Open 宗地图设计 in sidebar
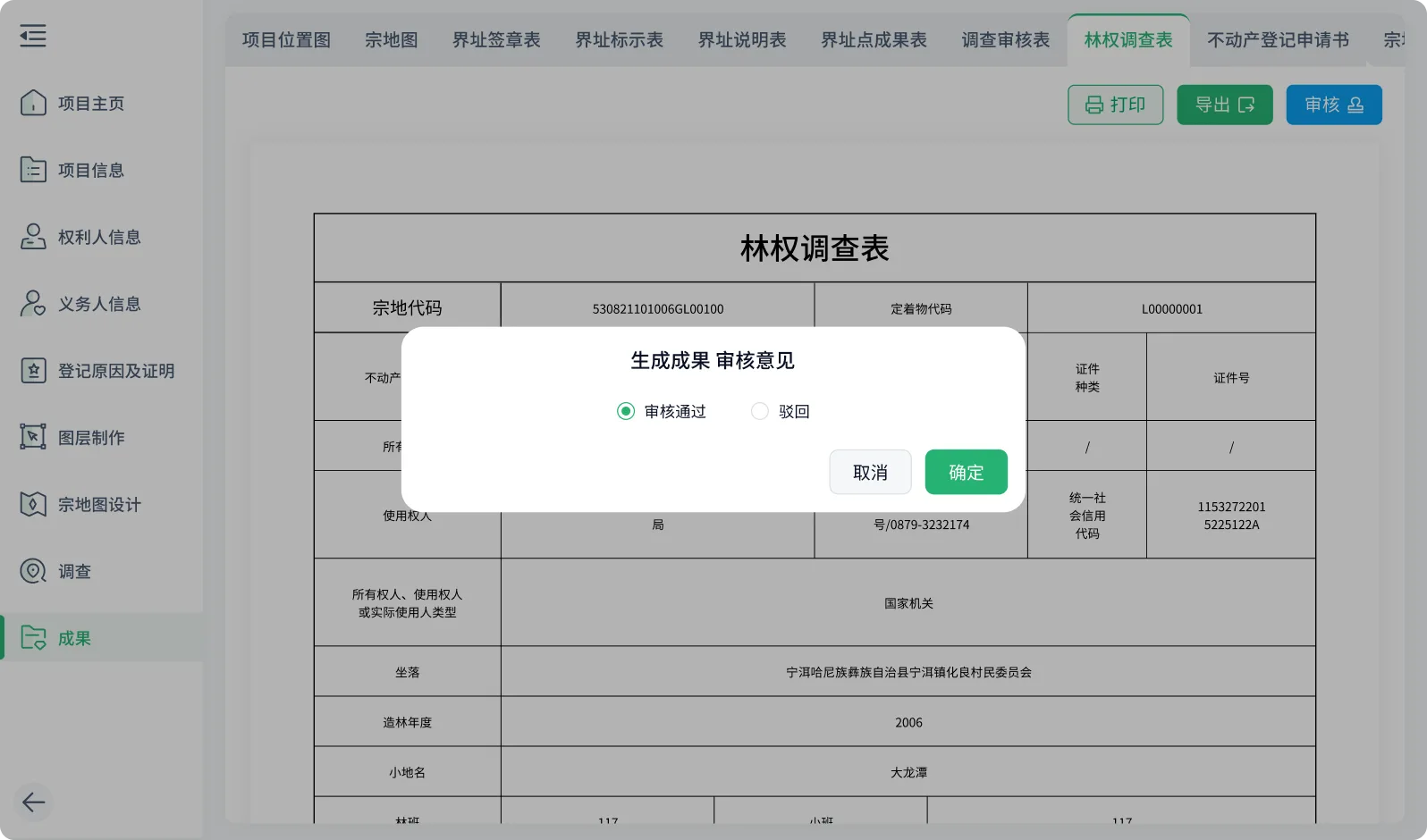The height and width of the screenshot is (840, 1427). click(x=102, y=504)
